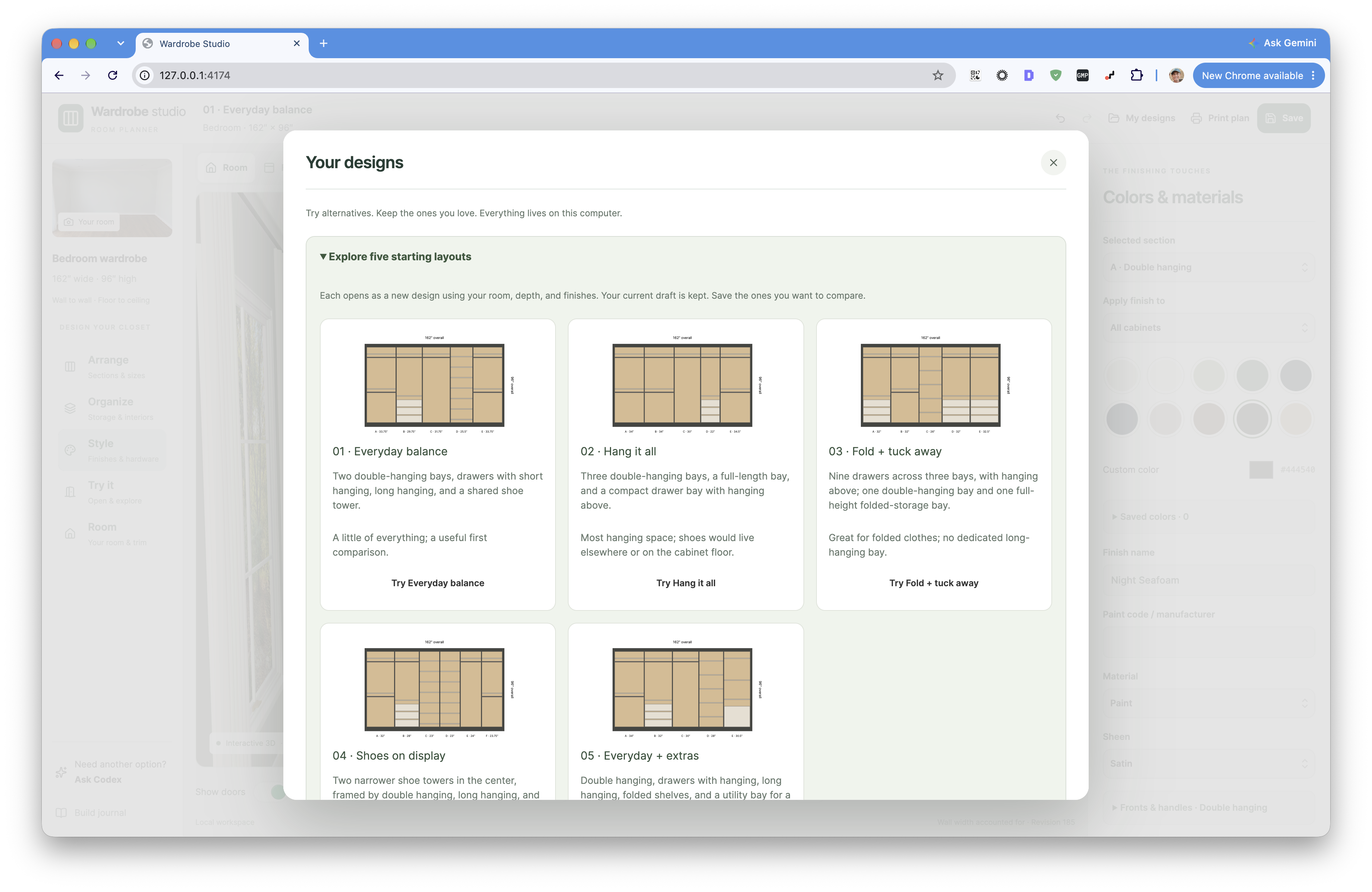Click the Your room camera button
This screenshot has width=1372, height=892.
point(89,222)
